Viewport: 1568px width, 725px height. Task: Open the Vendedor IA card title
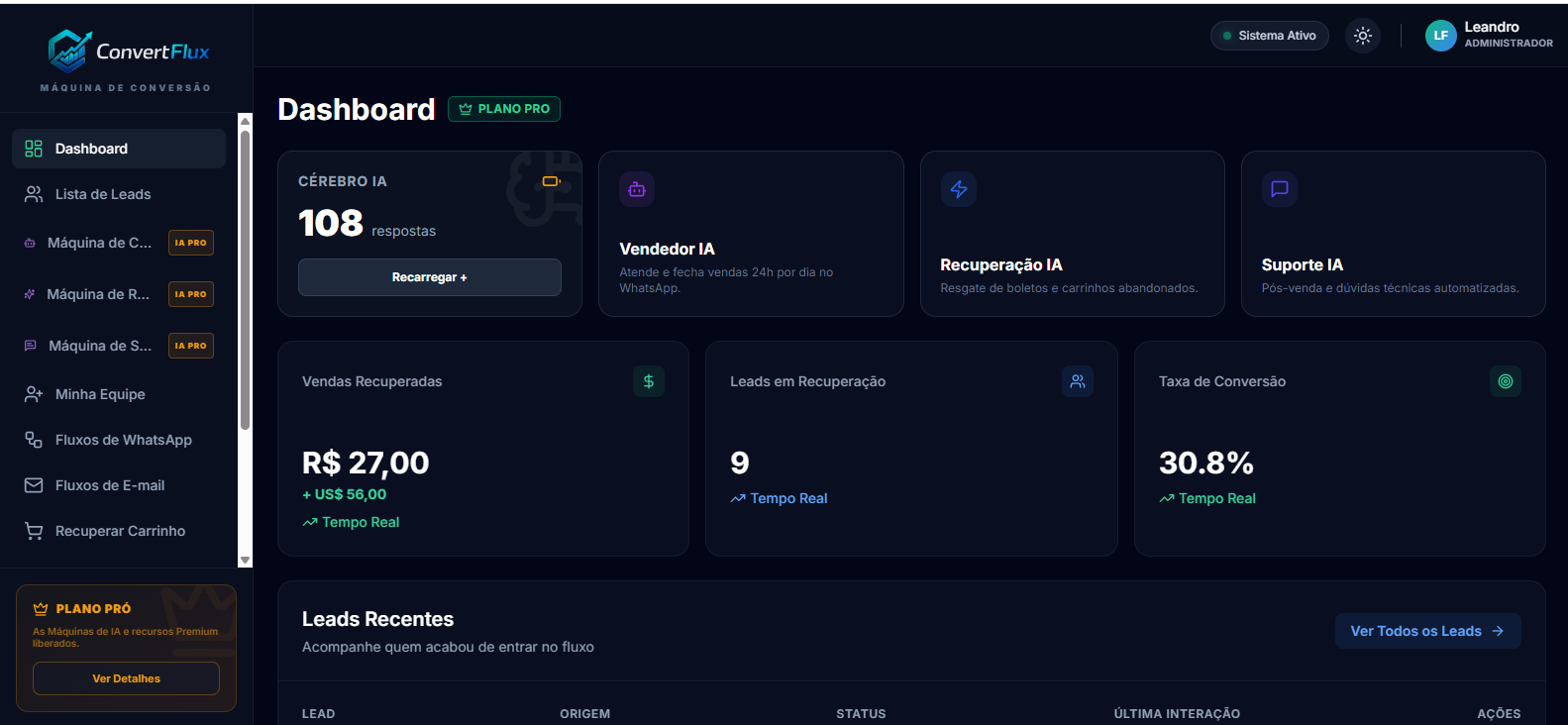667,249
